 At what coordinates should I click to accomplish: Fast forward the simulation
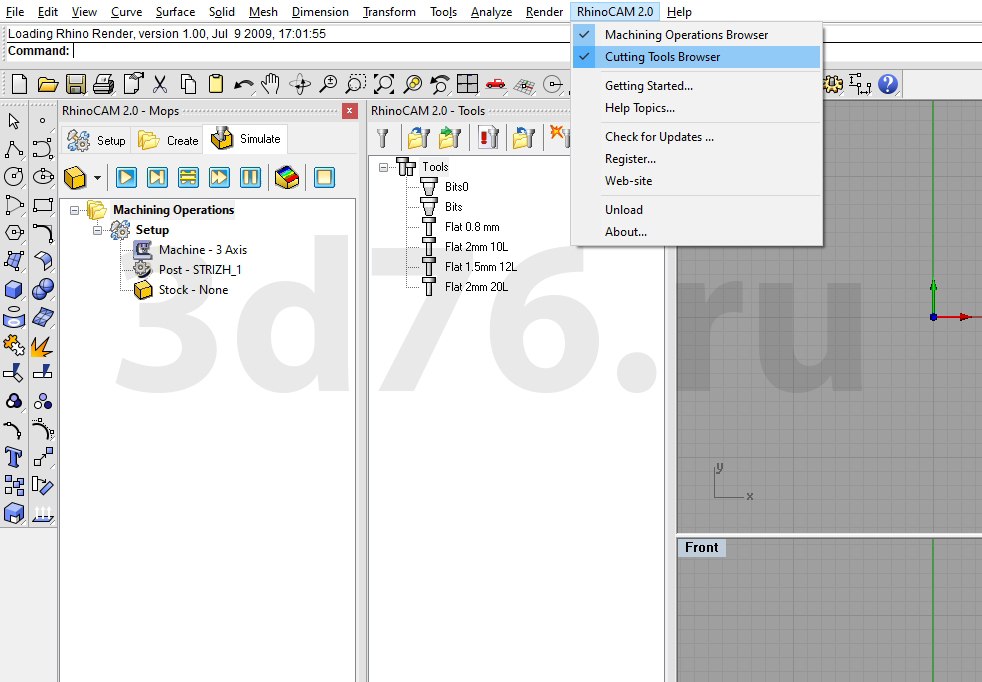219,177
